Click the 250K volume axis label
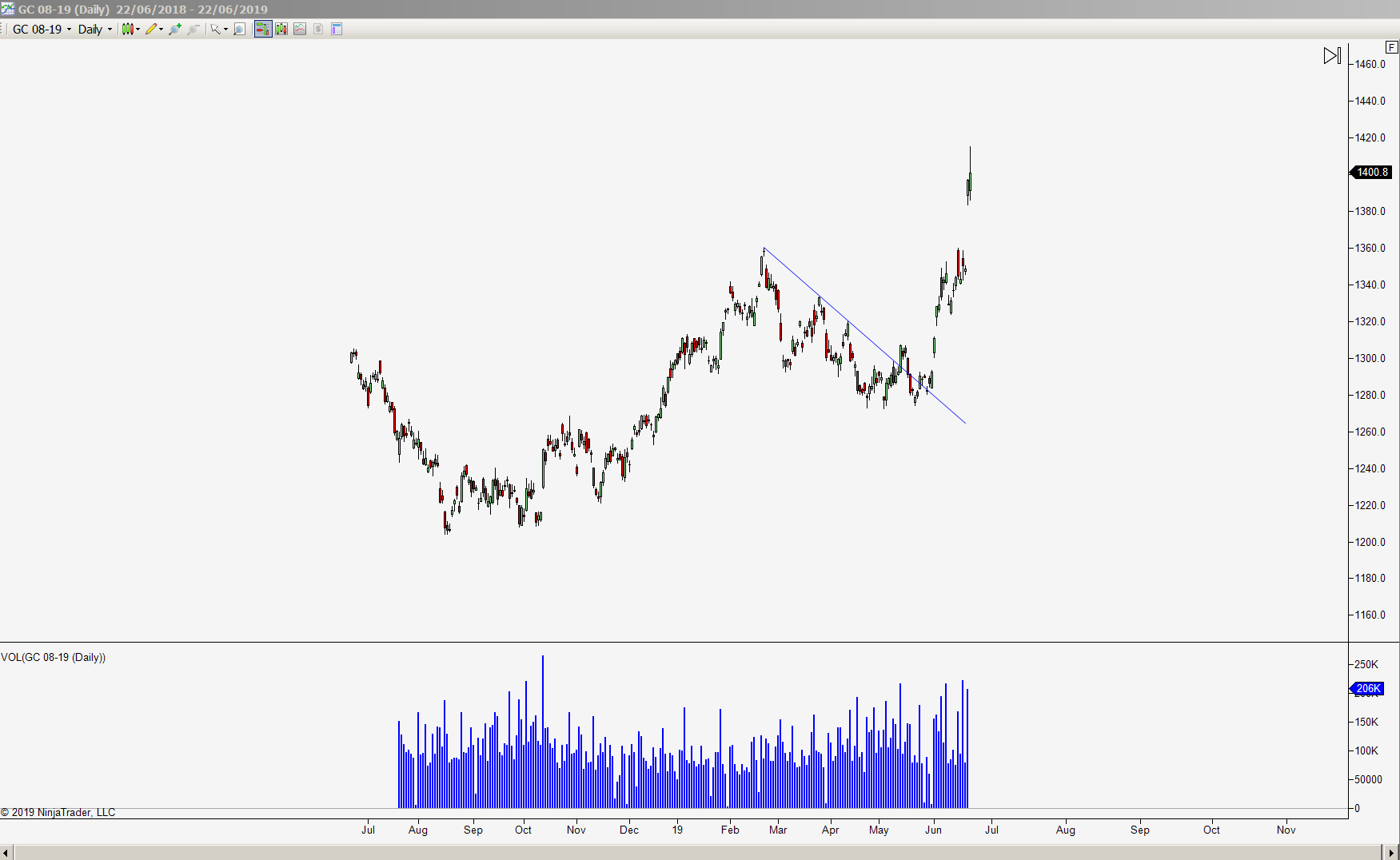Viewport: 1400px width, 860px height. click(1366, 664)
